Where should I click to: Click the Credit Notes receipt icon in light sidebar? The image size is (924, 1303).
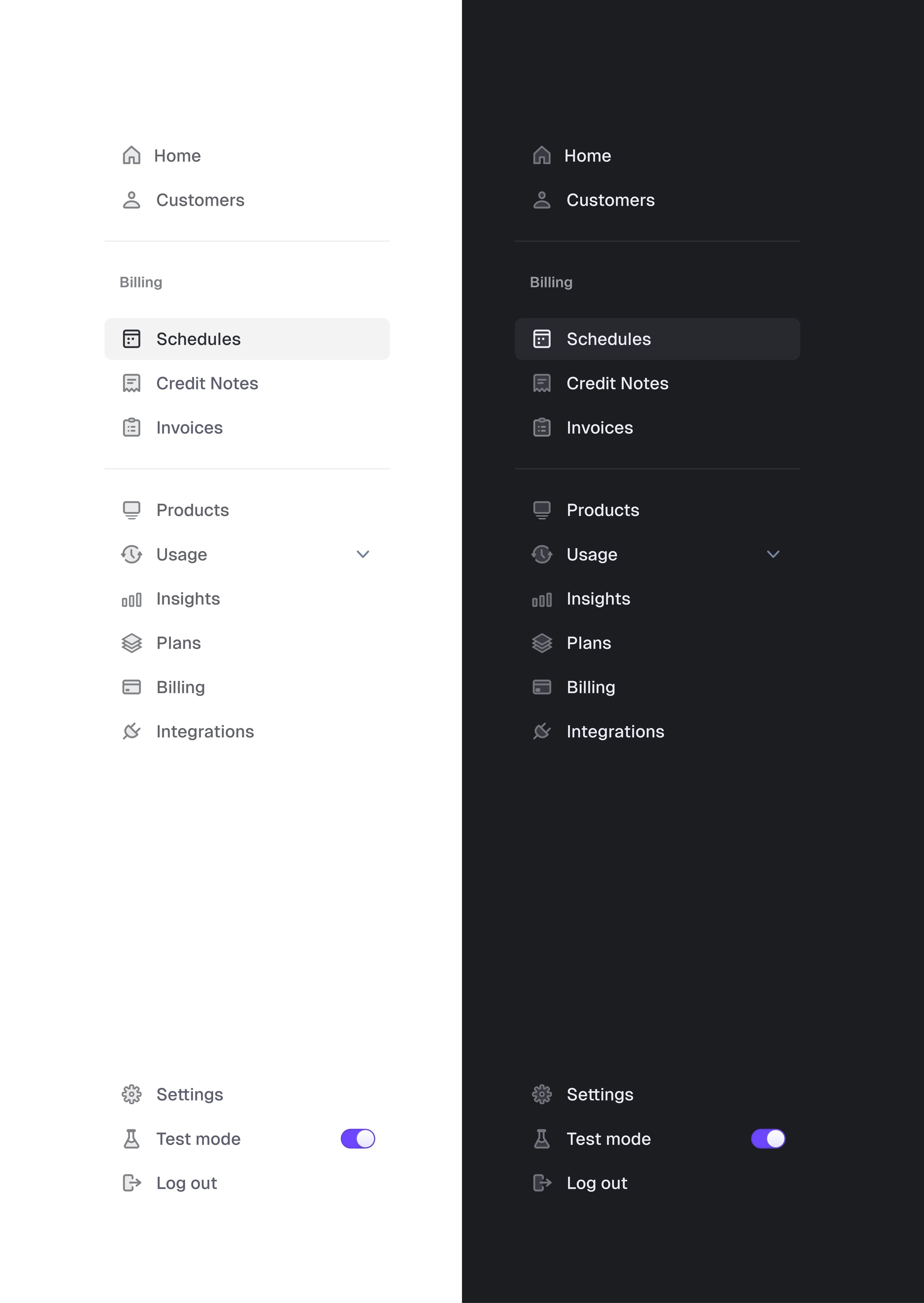(131, 383)
